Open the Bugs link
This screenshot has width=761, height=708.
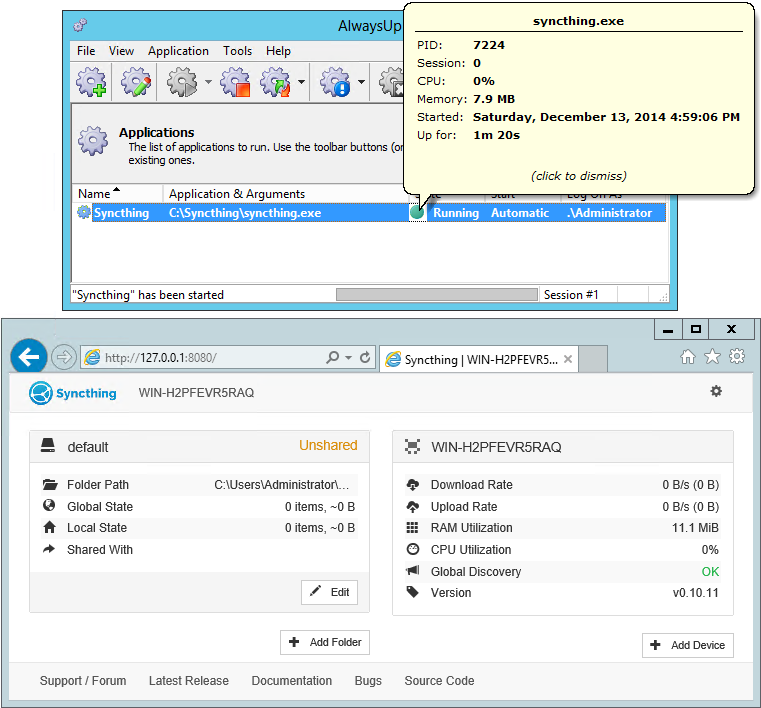pos(368,681)
